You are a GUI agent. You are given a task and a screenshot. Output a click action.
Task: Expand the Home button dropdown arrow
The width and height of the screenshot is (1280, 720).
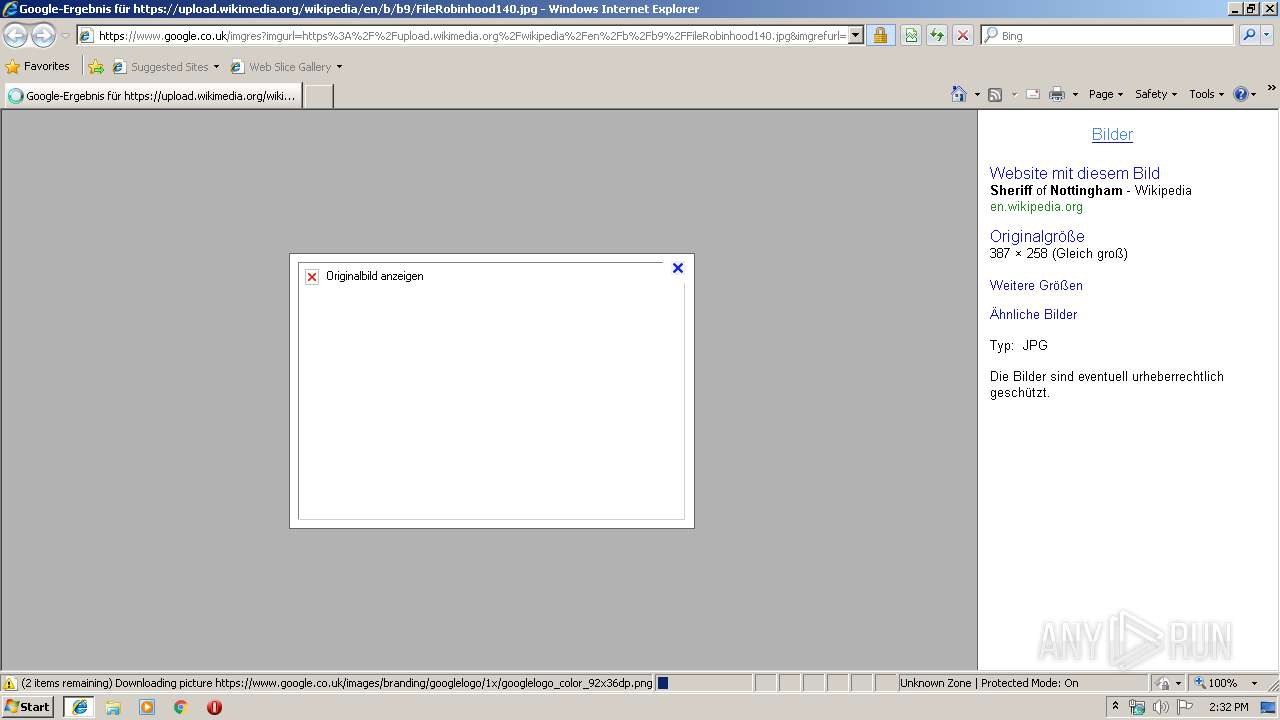(977, 94)
